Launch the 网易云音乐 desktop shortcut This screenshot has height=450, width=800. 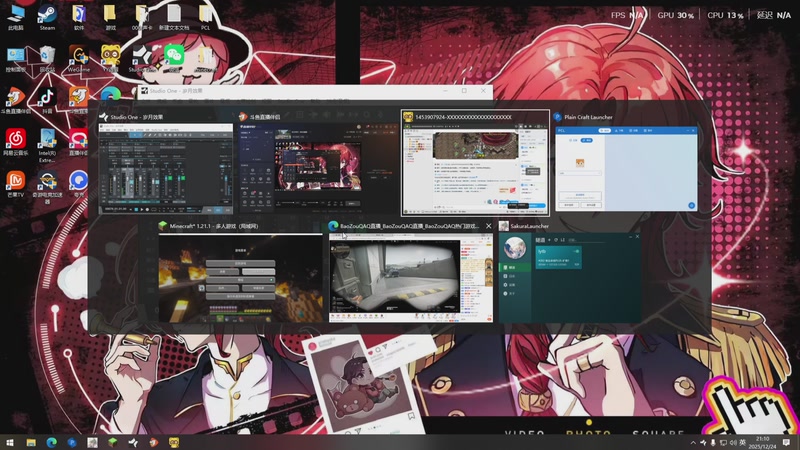pos(16,141)
